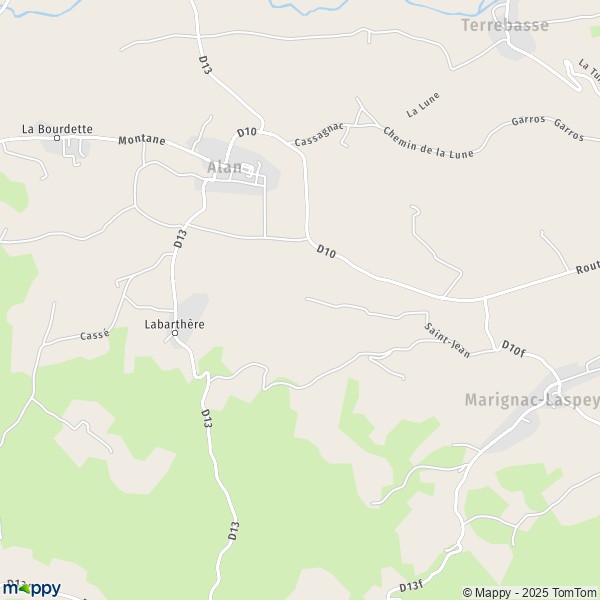Click the La Lune place label
600x600 pixels.
point(423,105)
